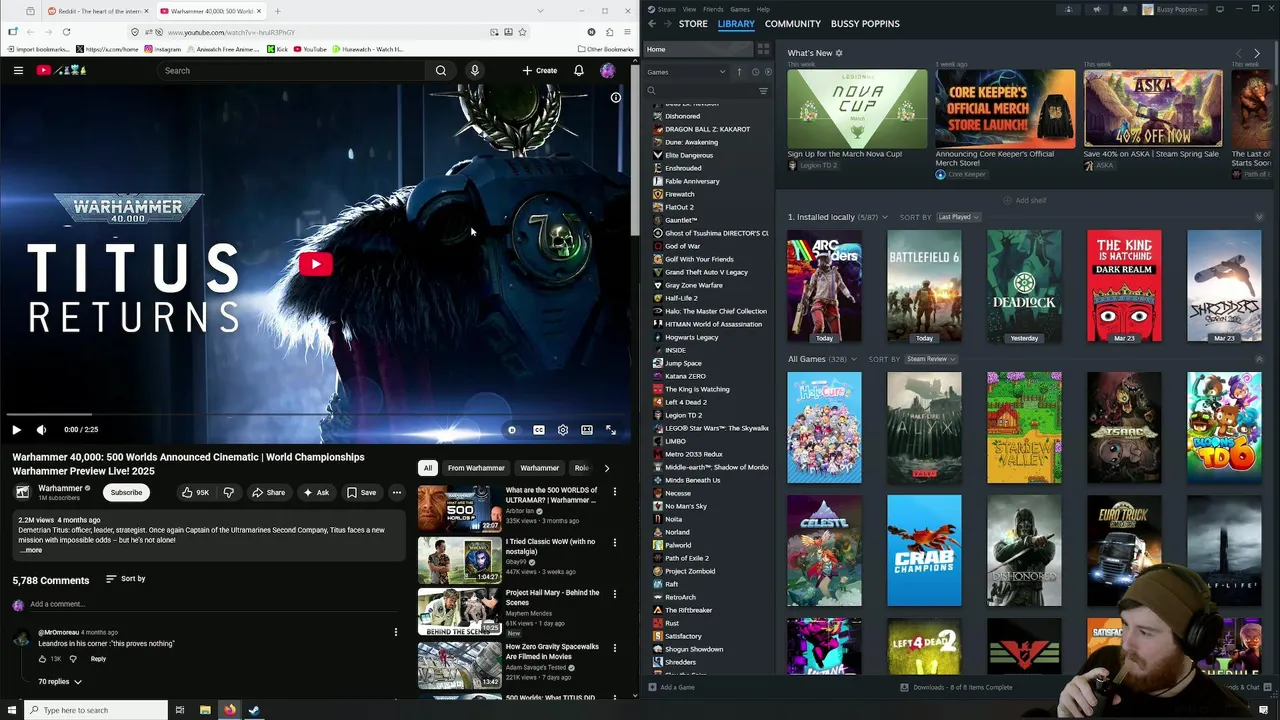
Task: Toggle closed captions in the player
Action: coord(538,430)
